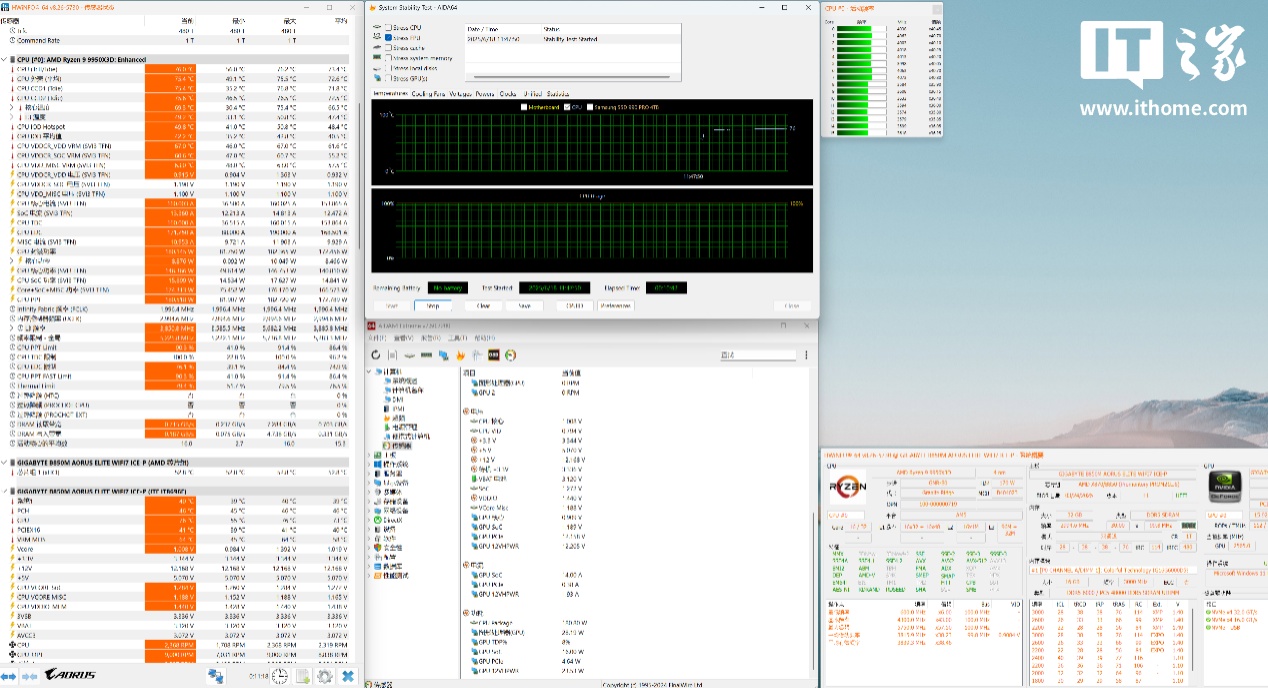Toggle the Motherboard graph checkbox

point(524,106)
